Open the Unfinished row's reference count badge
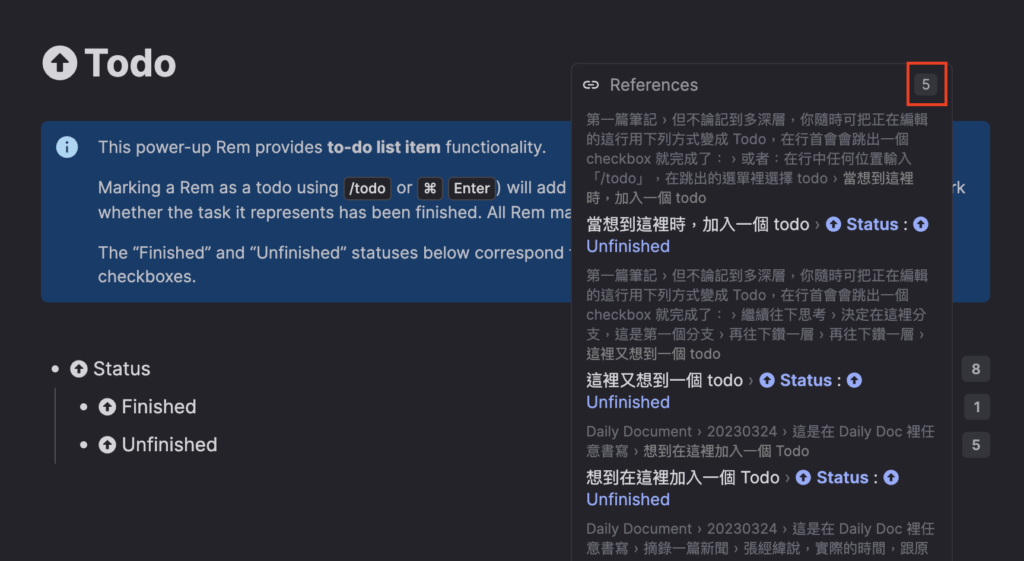1024x561 pixels. point(976,445)
